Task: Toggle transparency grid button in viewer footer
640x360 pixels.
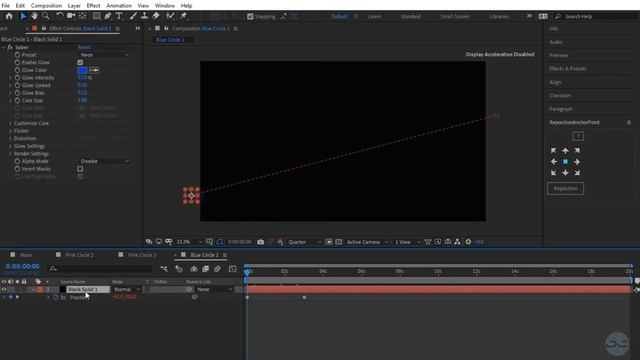Action: tap(338, 242)
